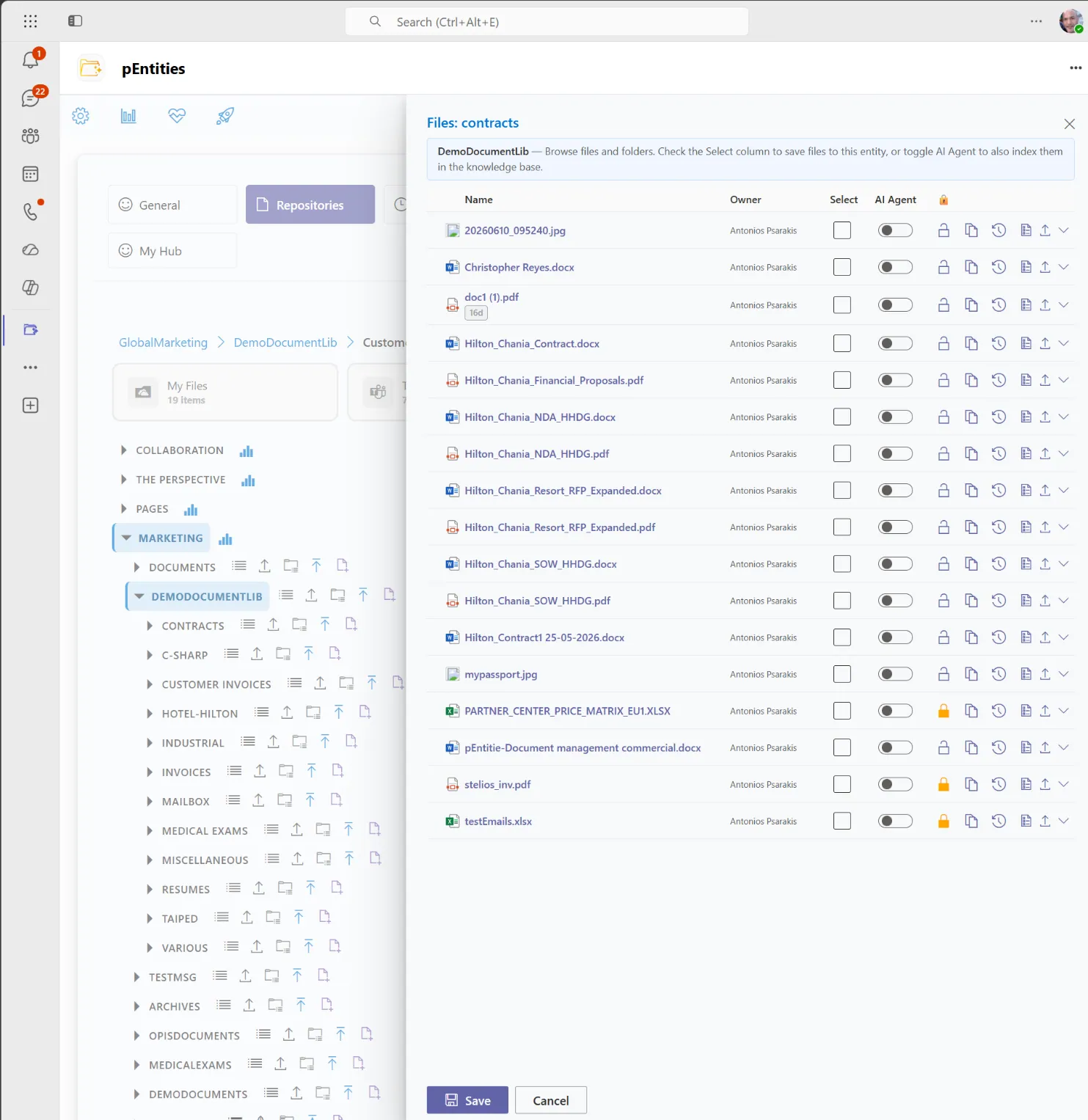Click the Save button
Viewport: 1088px width, 1120px height.
tap(467, 1100)
